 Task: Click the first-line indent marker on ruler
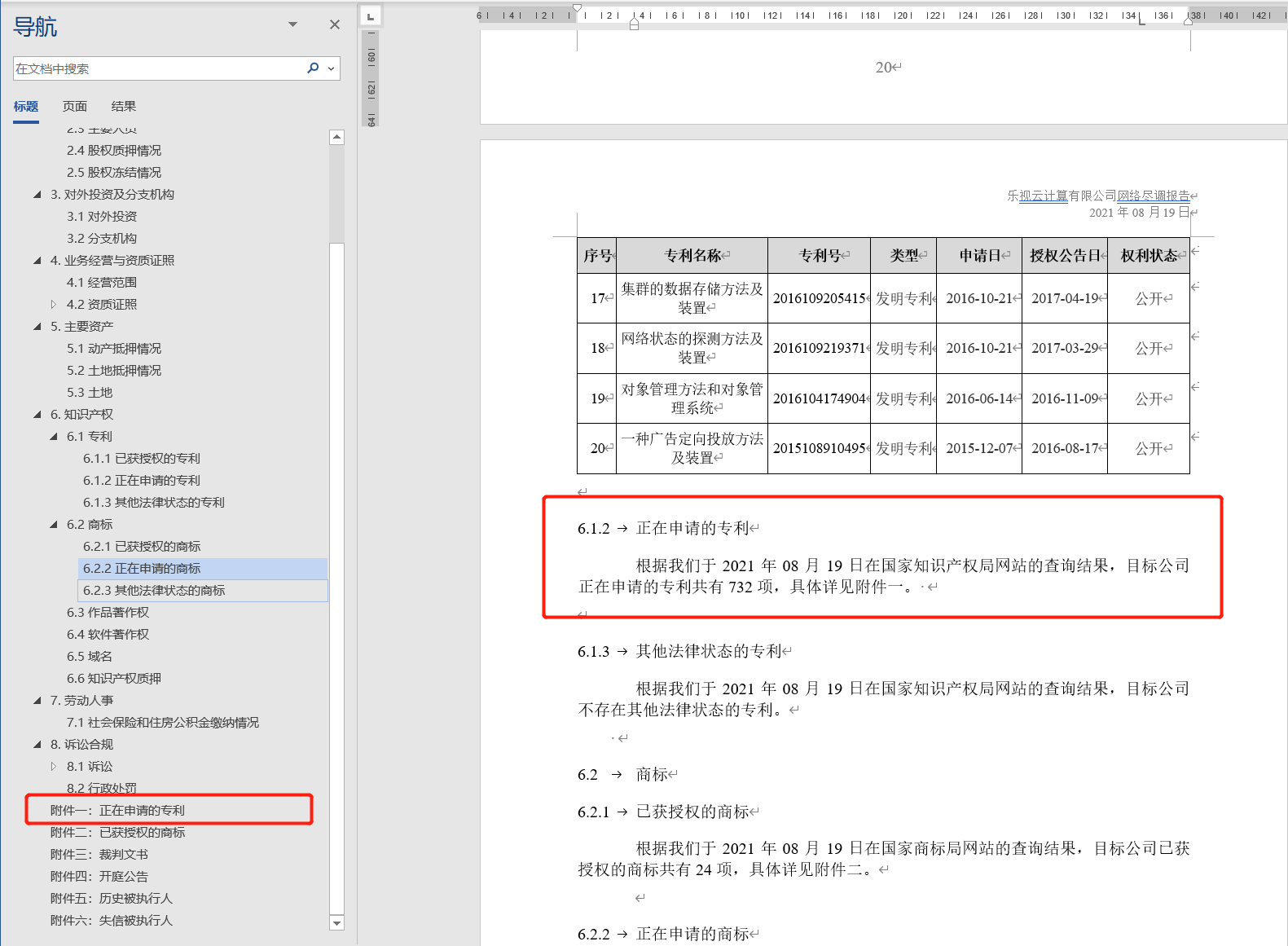pyautogui.click(x=577, y=8)
